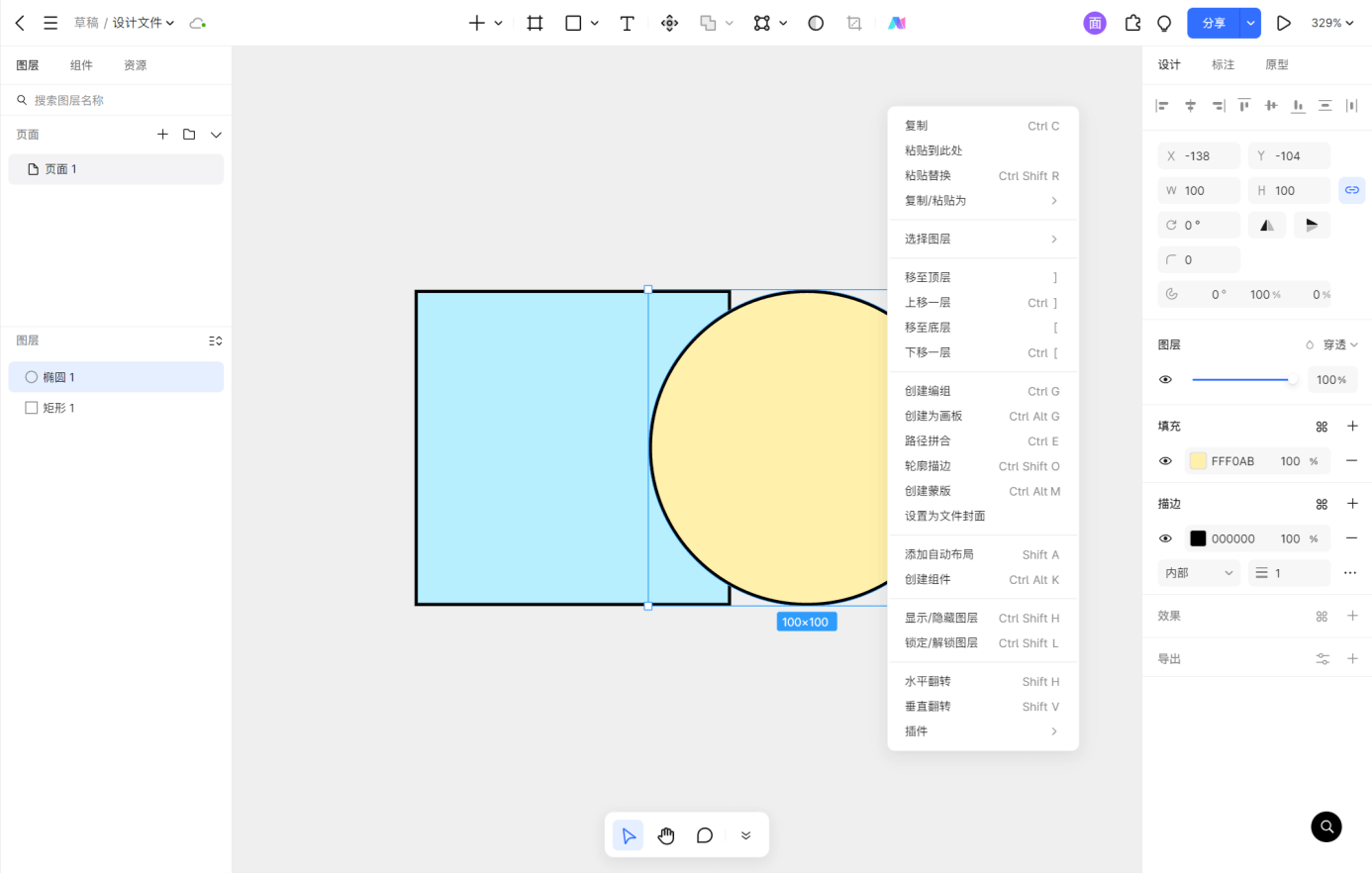The width and height of the screenshot is (1372, 873).
Task: Click the 搜索图层名称 search field
Action: pos(116,100)
